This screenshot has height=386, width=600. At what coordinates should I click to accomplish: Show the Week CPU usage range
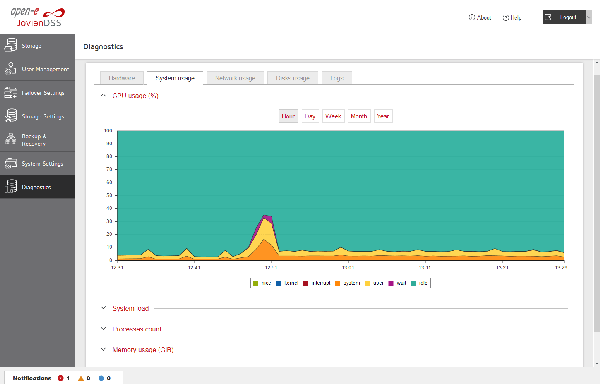click(333, 116)
